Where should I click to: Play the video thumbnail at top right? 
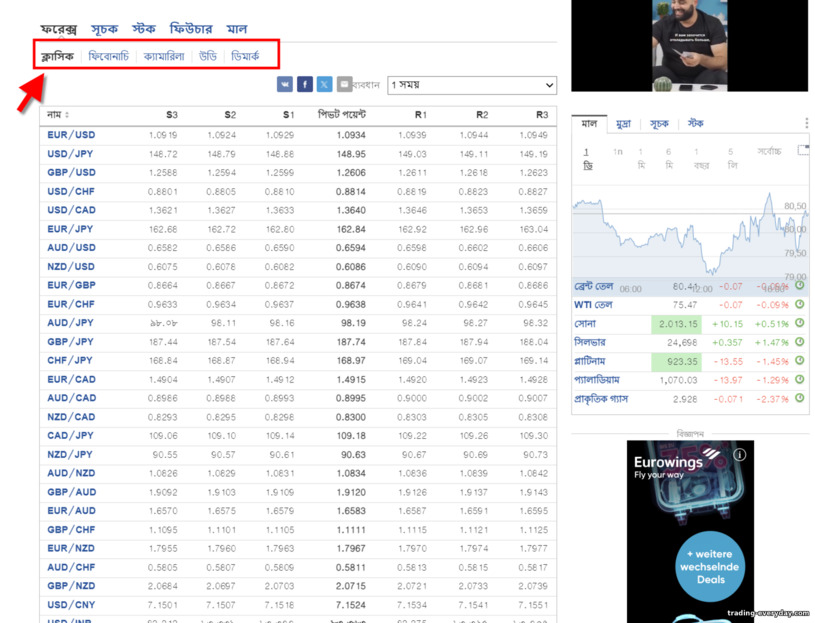pos(689,46)
